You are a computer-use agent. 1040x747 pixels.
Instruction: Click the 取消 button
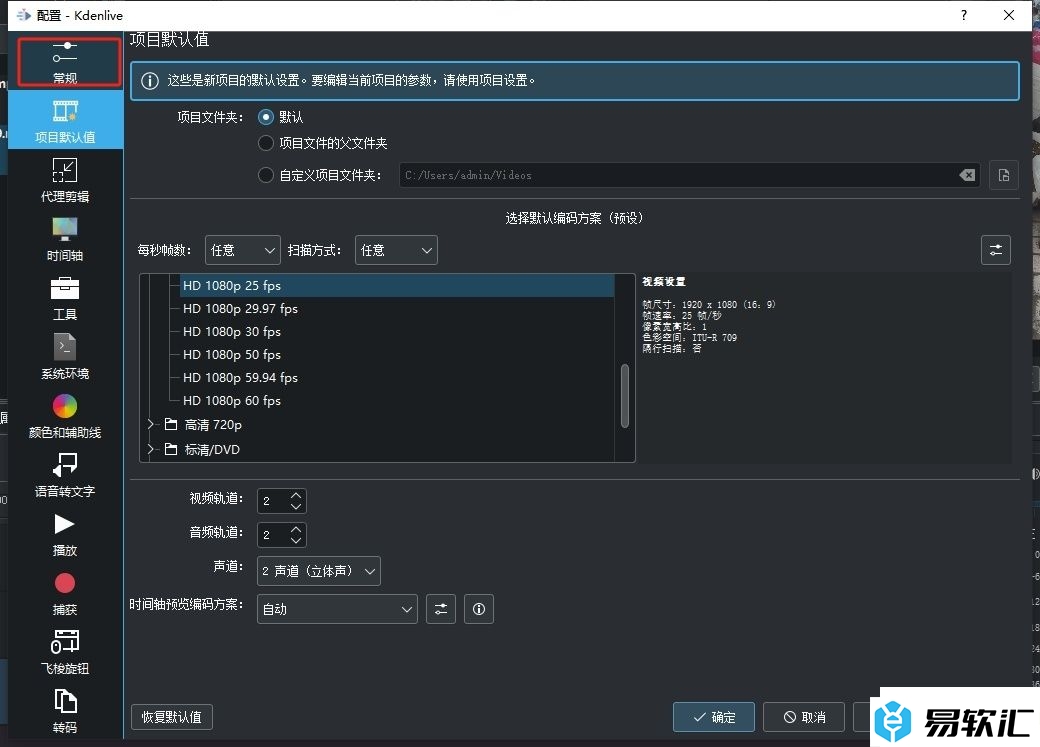[x=804, y=717]
